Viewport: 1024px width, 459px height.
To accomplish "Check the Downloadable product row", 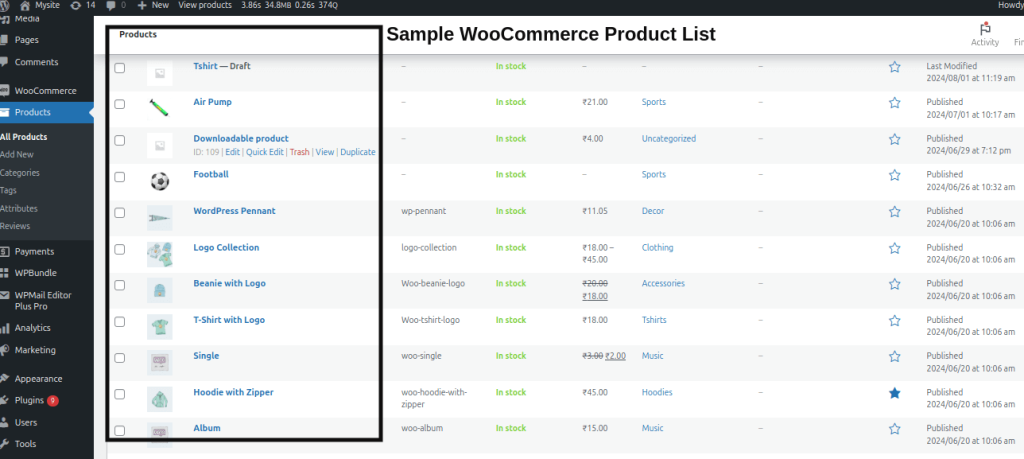I will point(120,140).
